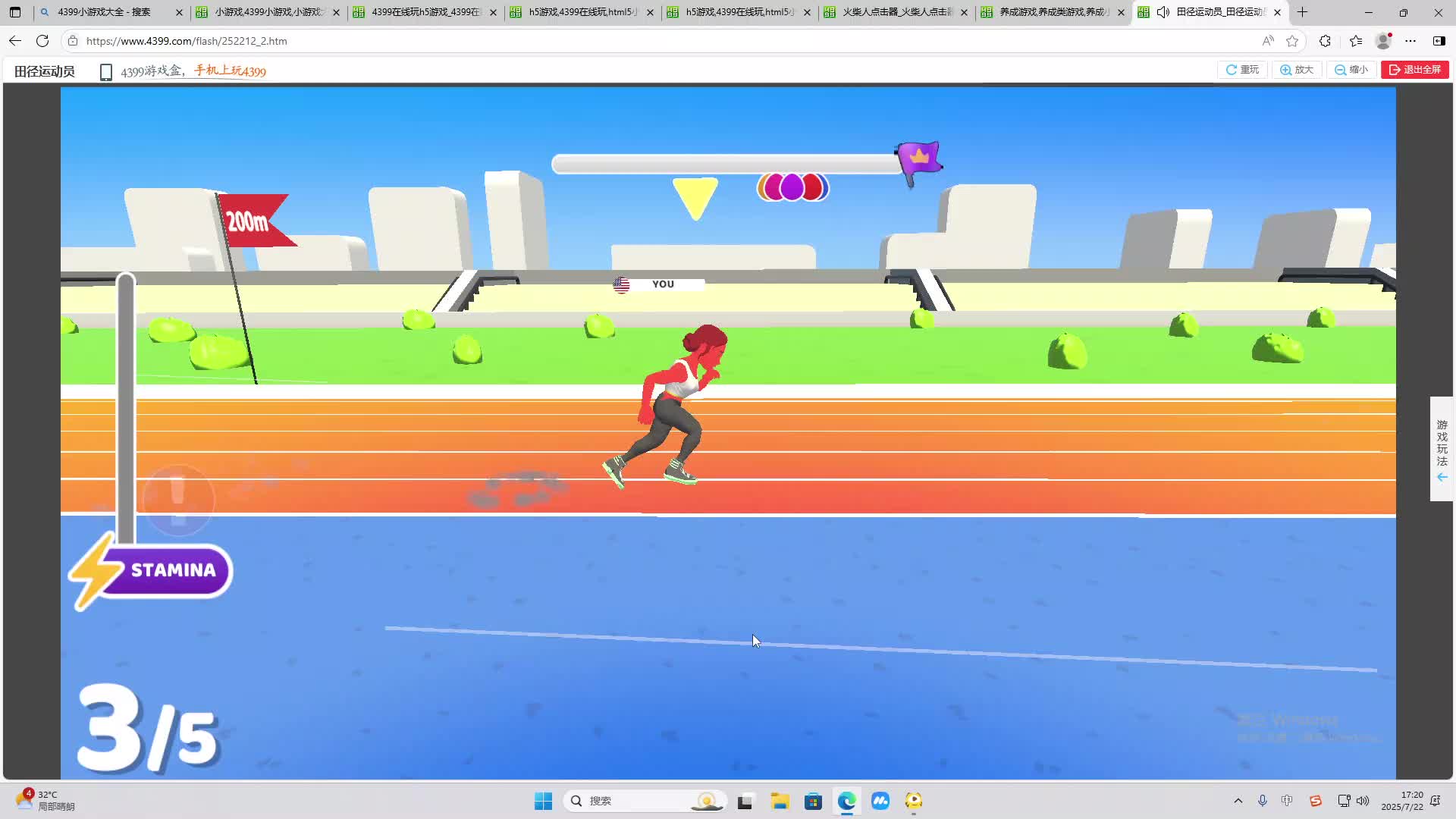Refresh the browser page
Screen dimensions: 1456x819
click(42, 41)
